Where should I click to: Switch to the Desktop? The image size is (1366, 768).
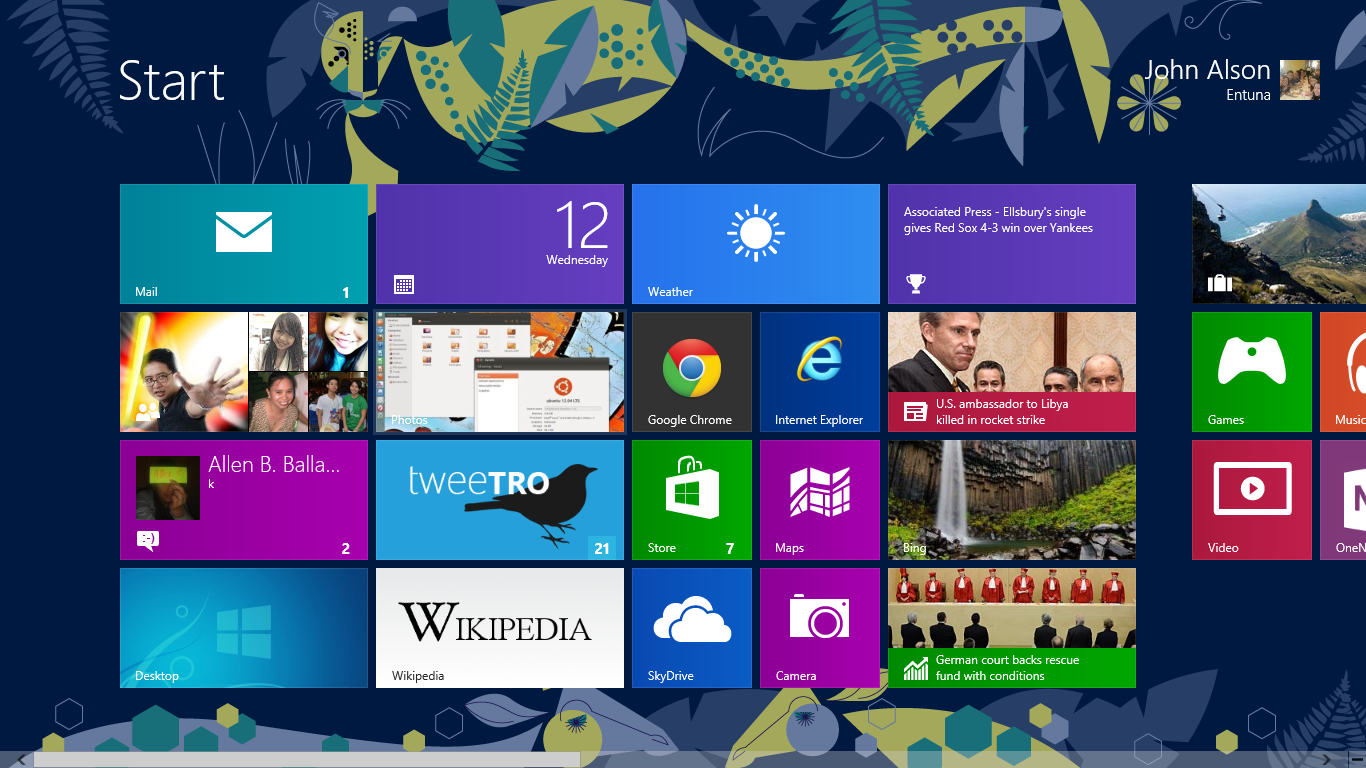point(243,627)
